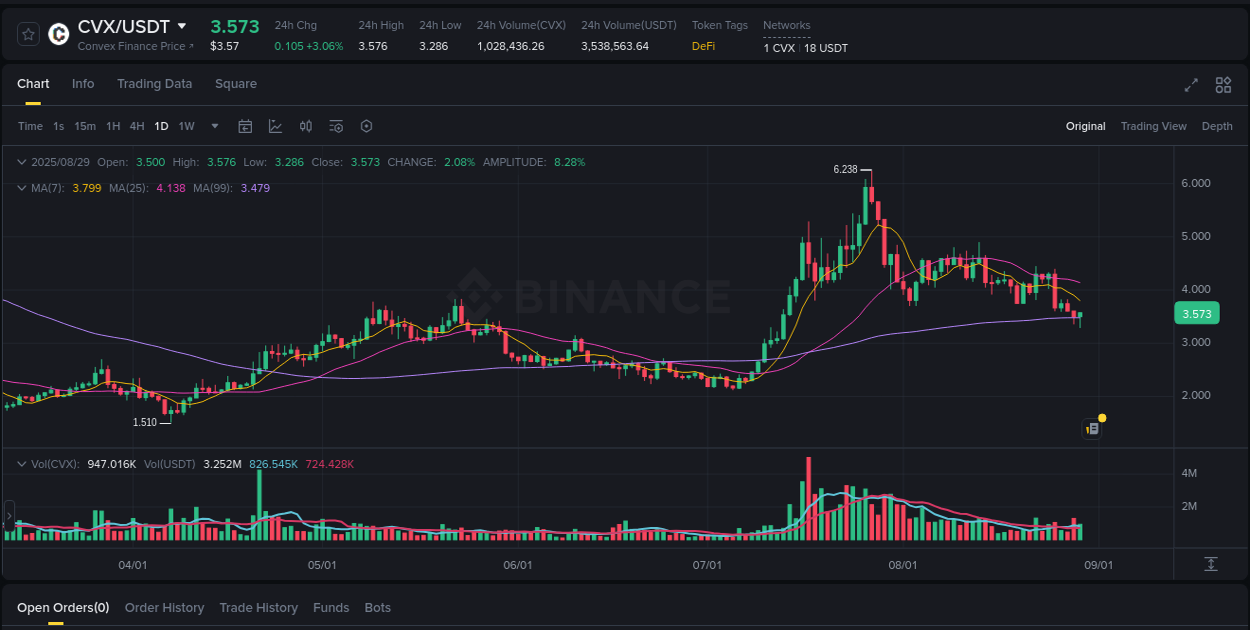Collapse the moving averages row chevron
This screenshot has width=1250, height=630.
tap(22, 187)
